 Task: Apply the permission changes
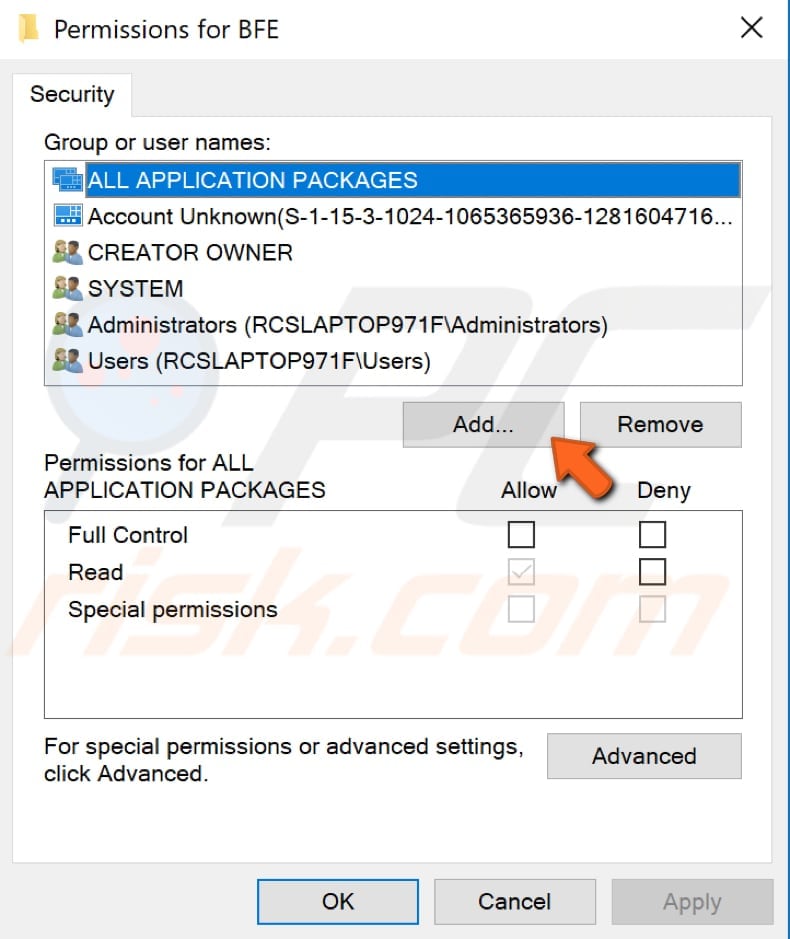tap(691, 901)
